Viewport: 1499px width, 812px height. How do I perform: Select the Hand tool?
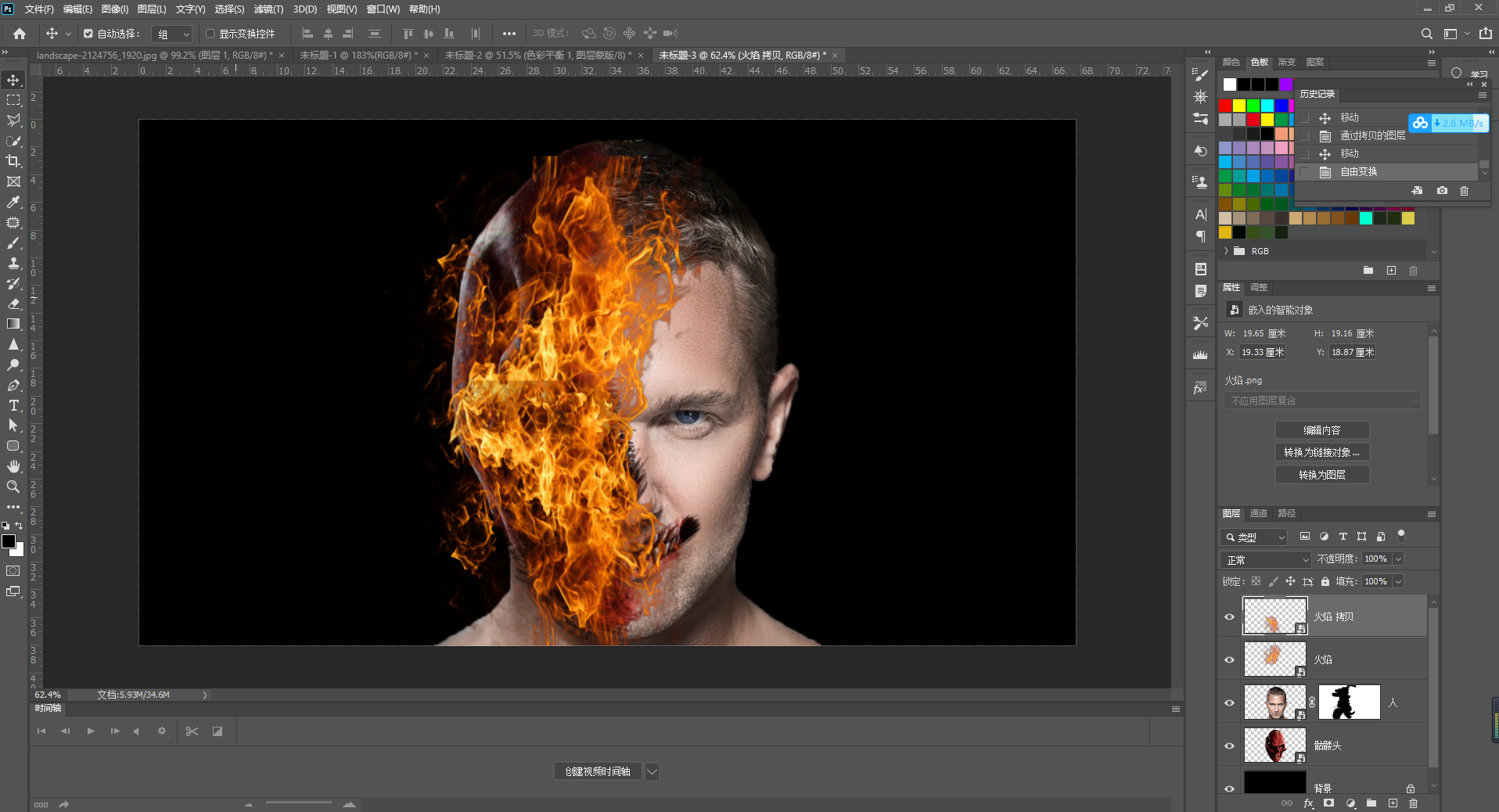click(x=13, y=466)
